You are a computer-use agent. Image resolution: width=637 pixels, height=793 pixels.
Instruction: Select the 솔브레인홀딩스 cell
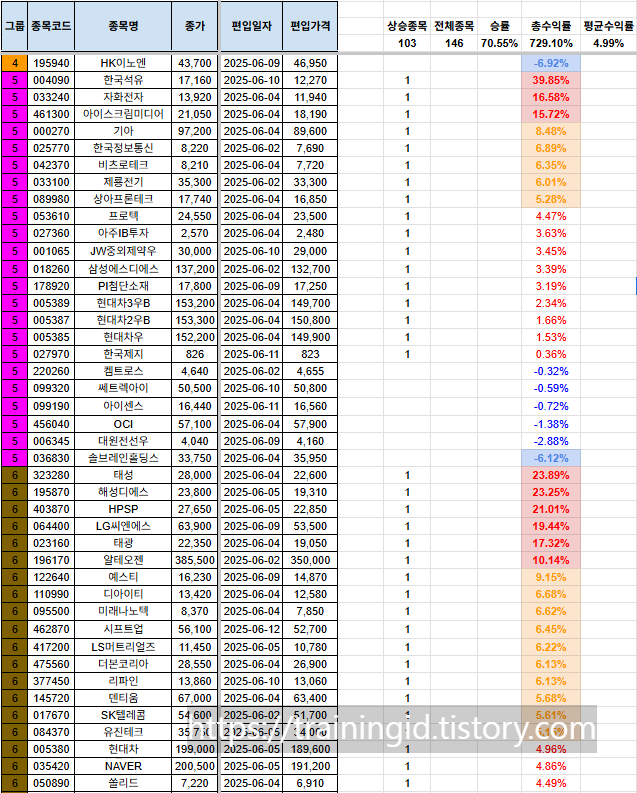tap(123, 458)
